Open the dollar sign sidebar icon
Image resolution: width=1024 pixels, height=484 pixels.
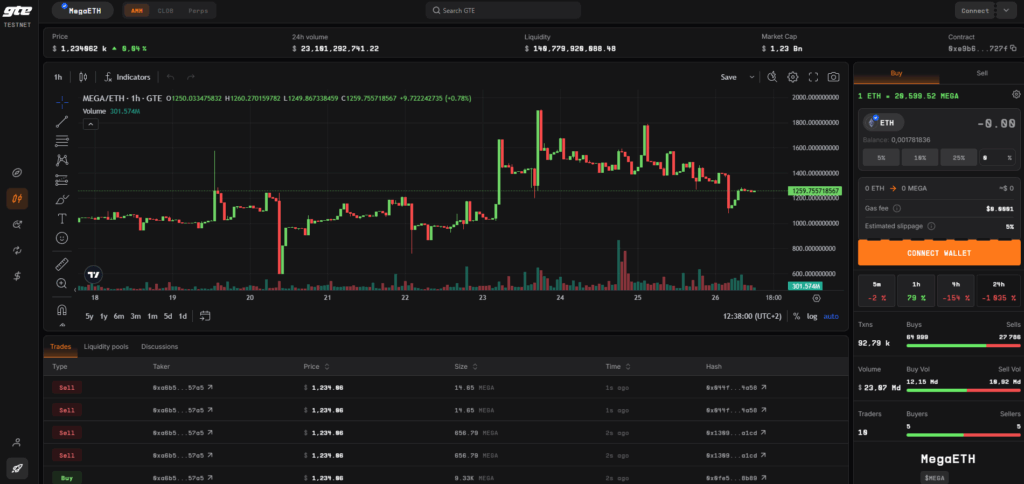pyautogui.click(x=17, y=276)
